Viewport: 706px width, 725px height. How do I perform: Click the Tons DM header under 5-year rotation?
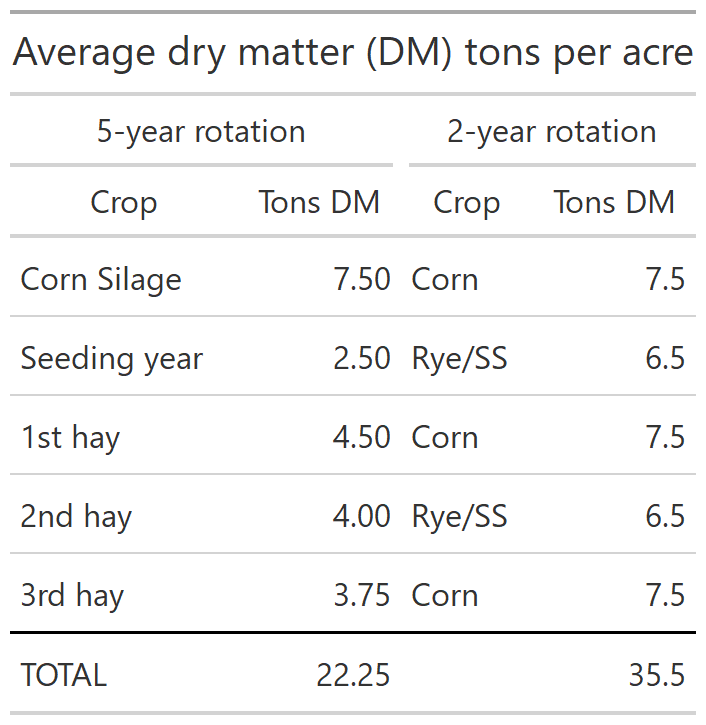(x=319, y=203)
